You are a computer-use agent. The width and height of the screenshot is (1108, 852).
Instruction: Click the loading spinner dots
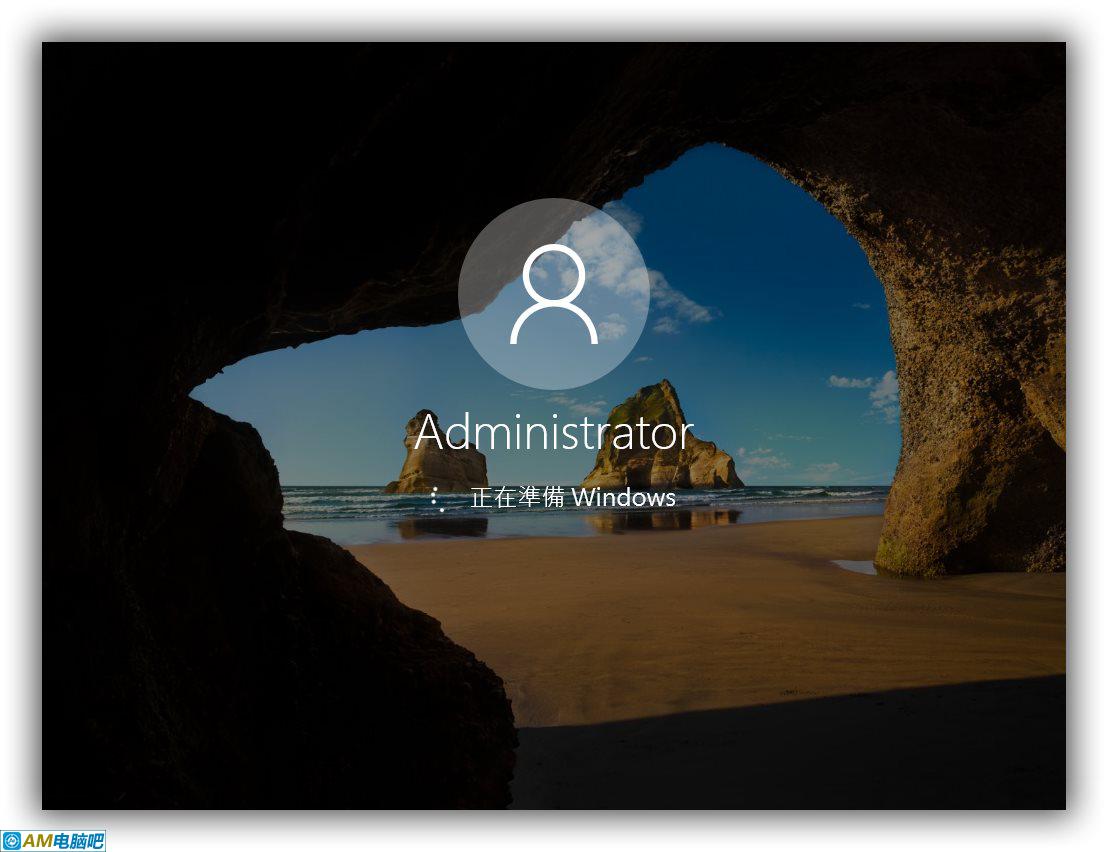click(x=437, y=499)
